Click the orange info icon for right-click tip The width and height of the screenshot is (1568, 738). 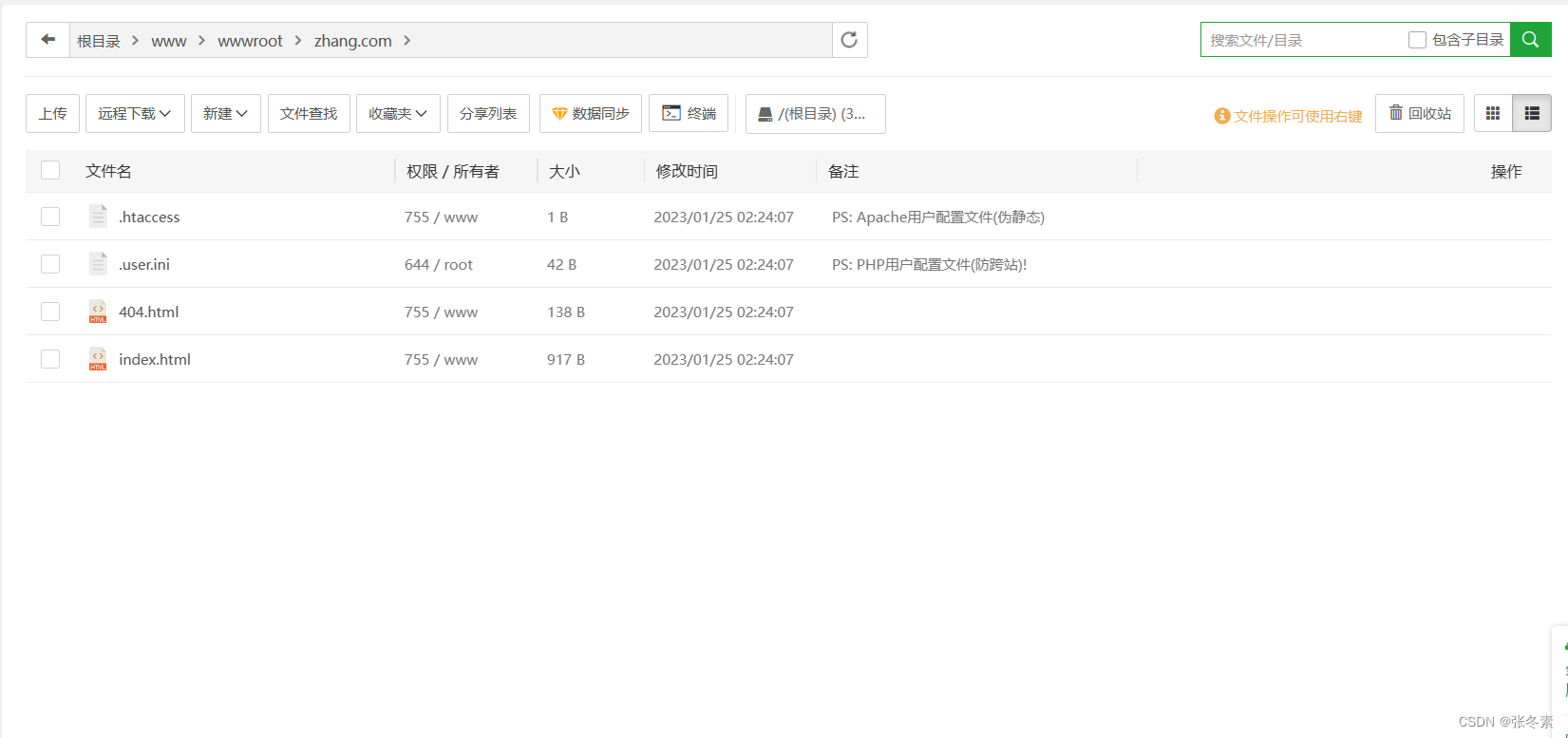[1222, 116]
